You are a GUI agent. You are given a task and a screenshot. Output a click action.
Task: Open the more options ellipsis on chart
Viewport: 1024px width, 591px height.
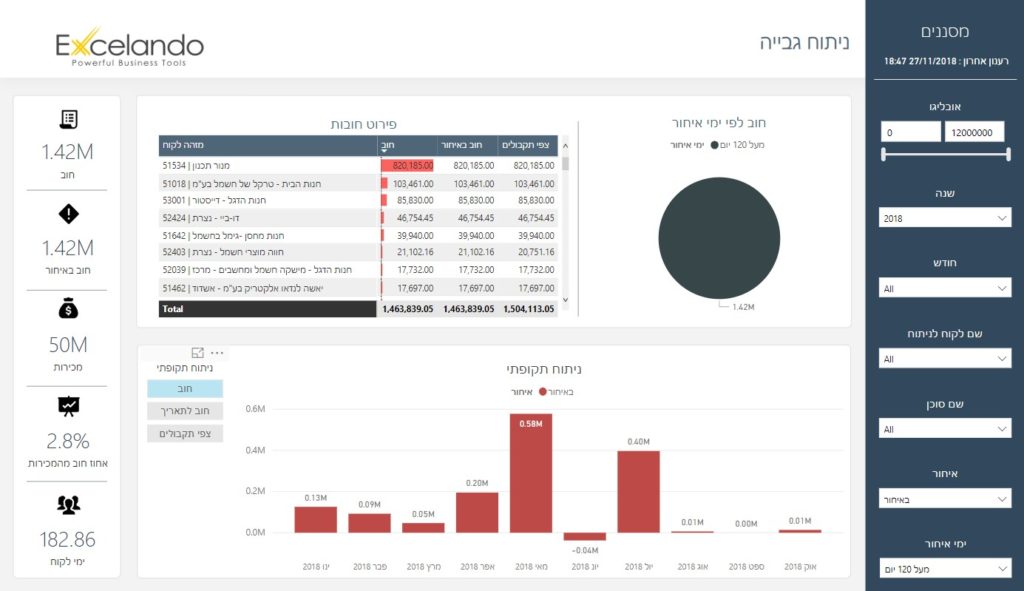click(x=217, y=353)
